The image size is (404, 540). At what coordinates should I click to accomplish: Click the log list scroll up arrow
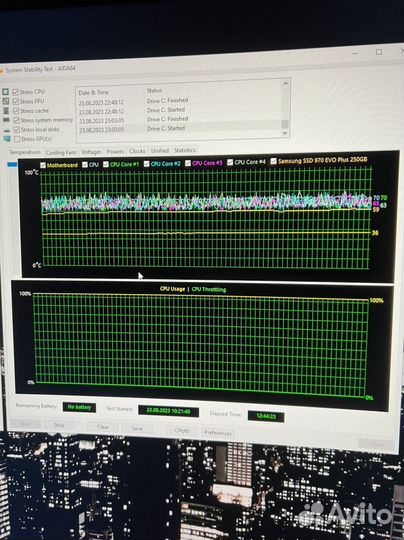click(x=285, y=84)
